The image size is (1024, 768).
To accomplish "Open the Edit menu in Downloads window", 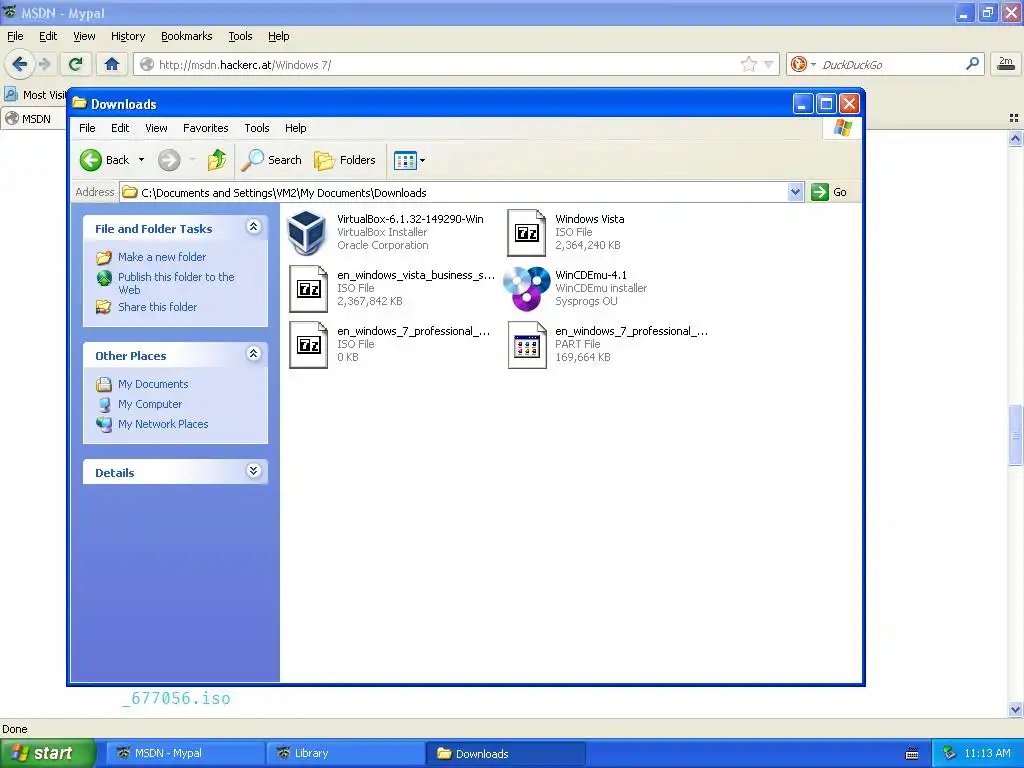I will pyautogui.click(x=120, y=128).
